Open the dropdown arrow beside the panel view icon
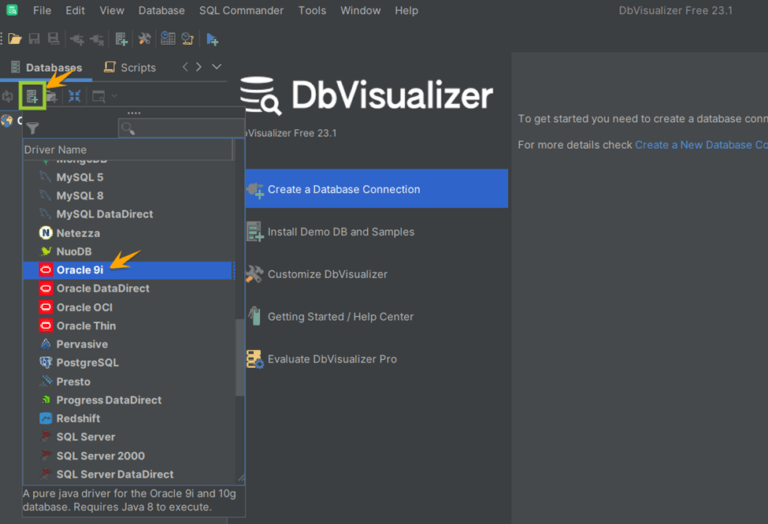 pyautogui.click(x=114, y=96)
